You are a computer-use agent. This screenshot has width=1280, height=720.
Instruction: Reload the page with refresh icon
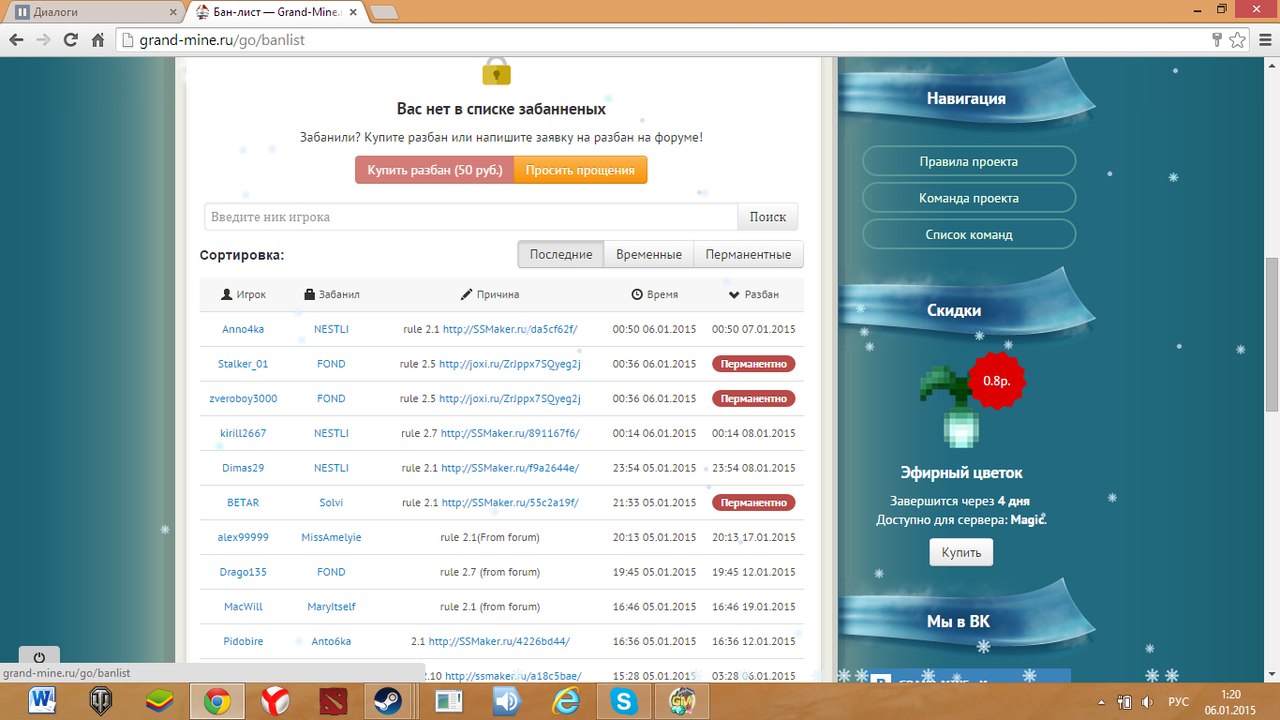pos(70,40)
